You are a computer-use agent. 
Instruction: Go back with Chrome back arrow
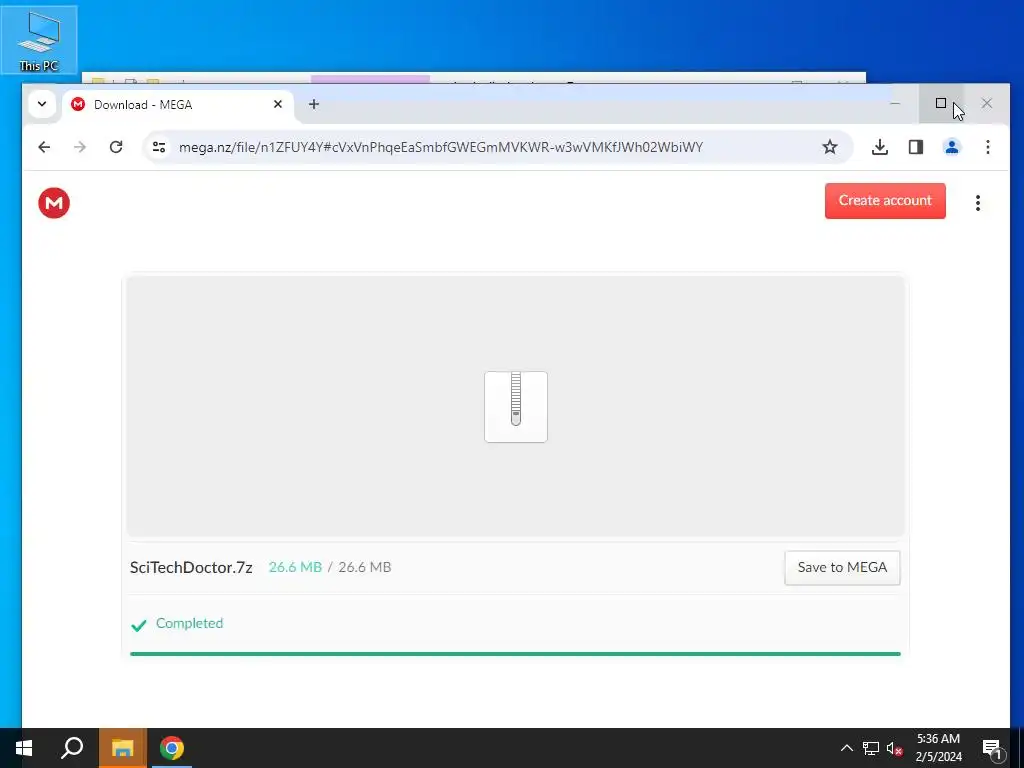(44, 147)
